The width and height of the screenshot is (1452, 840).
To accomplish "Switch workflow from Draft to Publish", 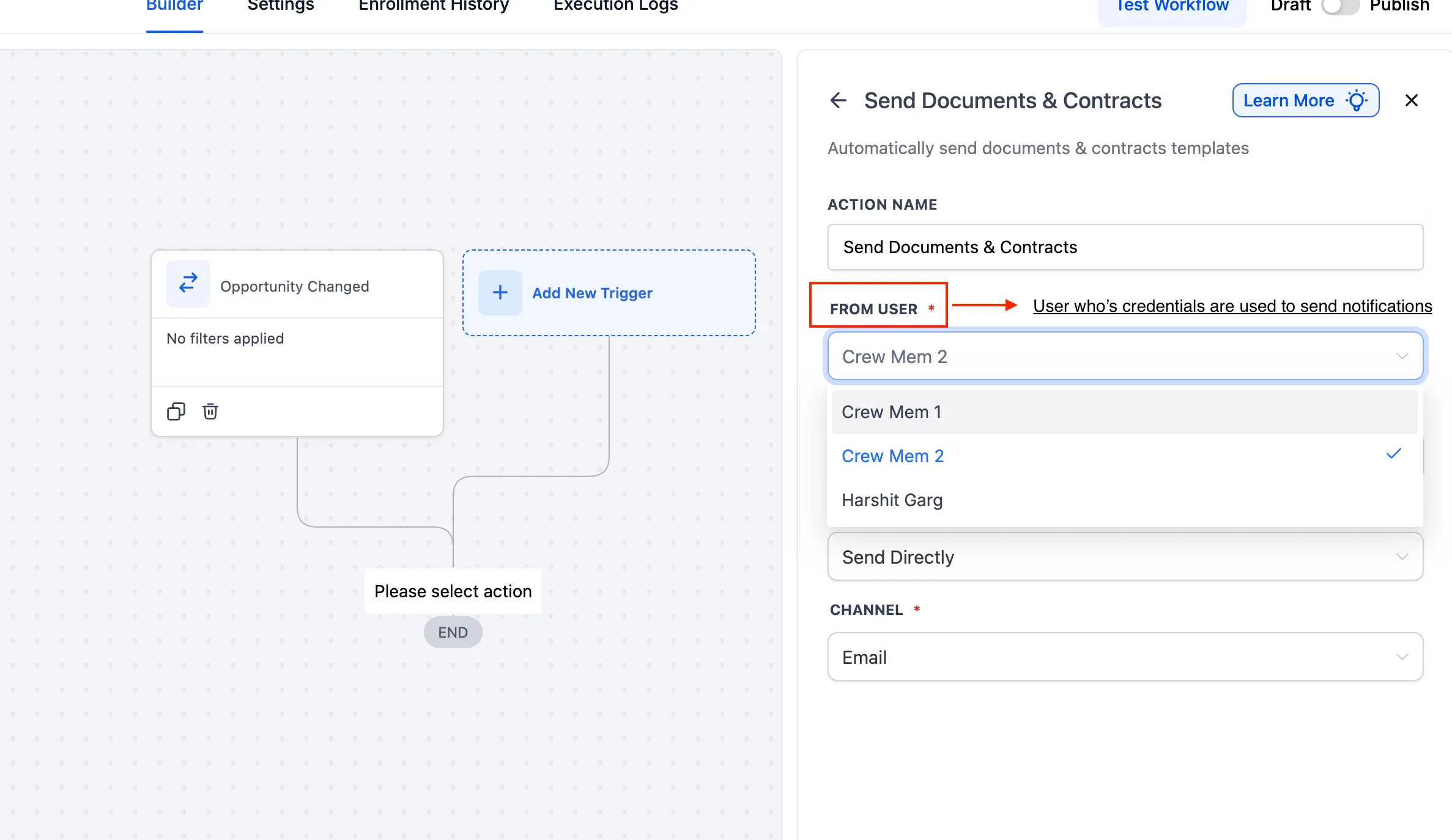I will pyautogui.click(x=1340, y=7).
